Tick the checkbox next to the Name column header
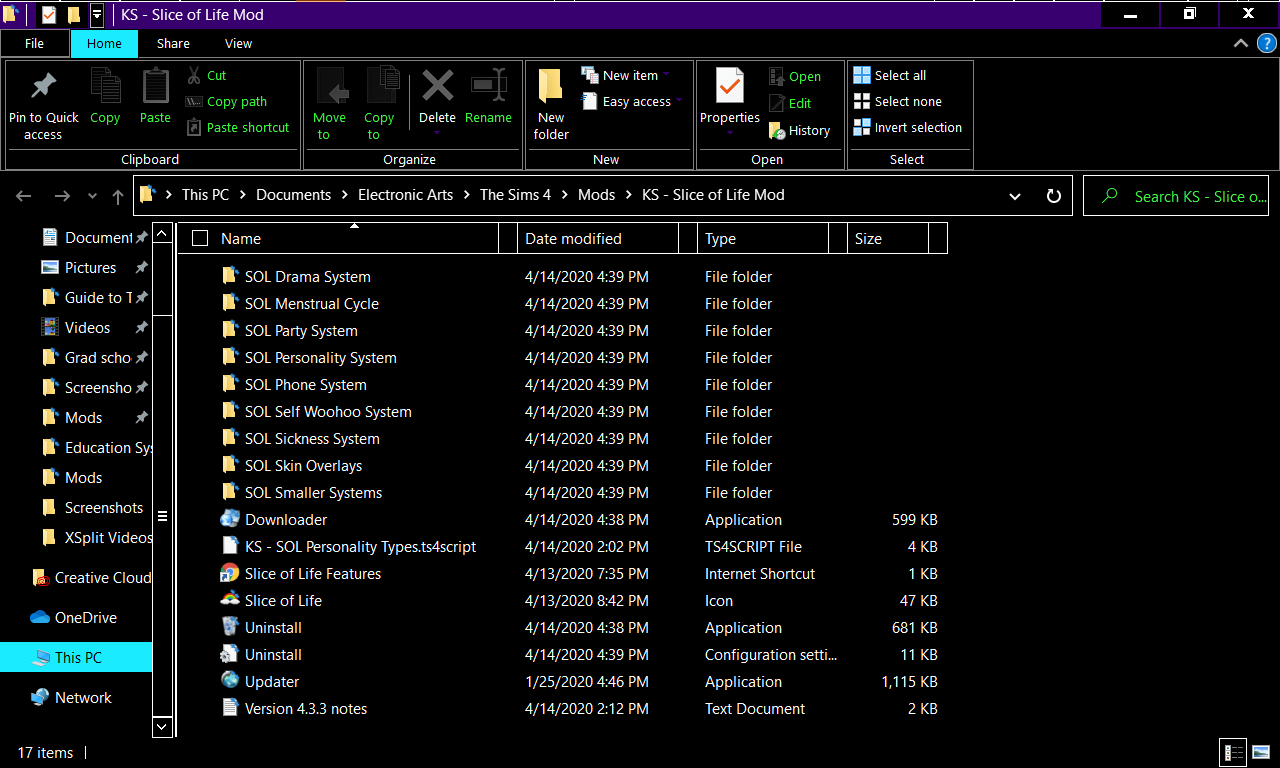 (199, 238)
